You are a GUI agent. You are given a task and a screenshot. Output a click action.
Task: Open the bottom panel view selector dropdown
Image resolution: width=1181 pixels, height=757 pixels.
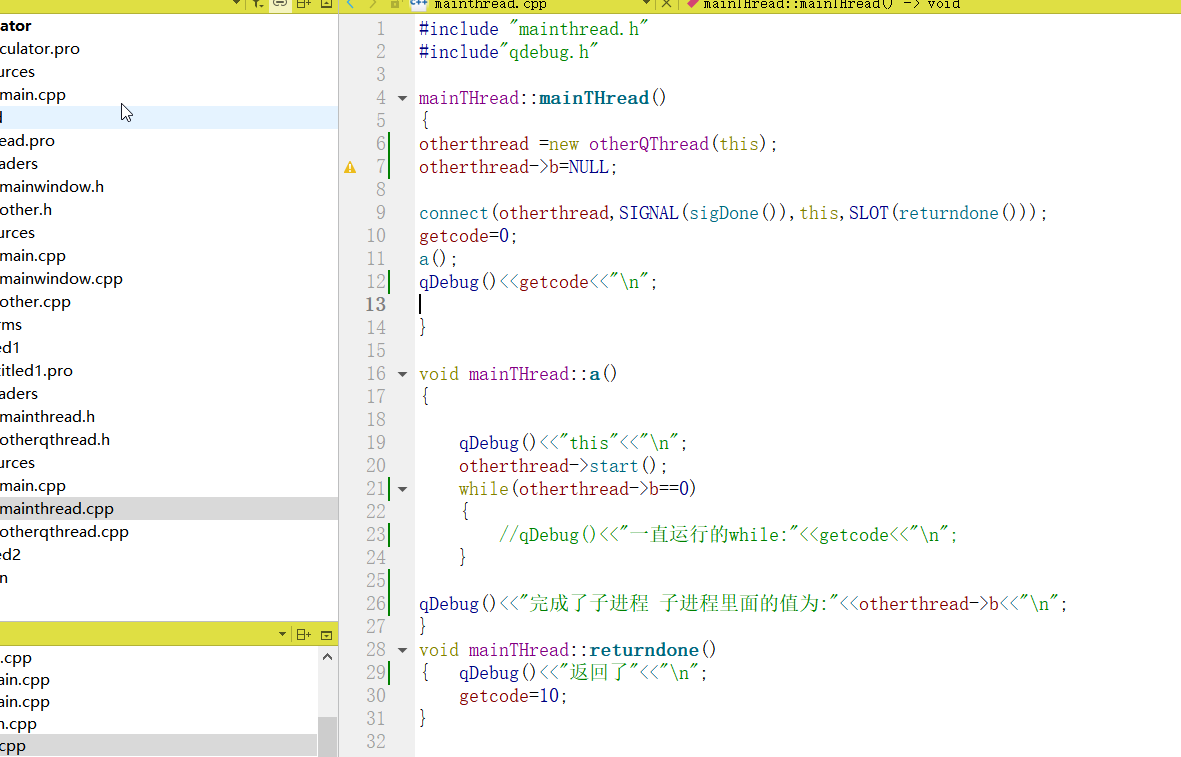coord(282,635)
